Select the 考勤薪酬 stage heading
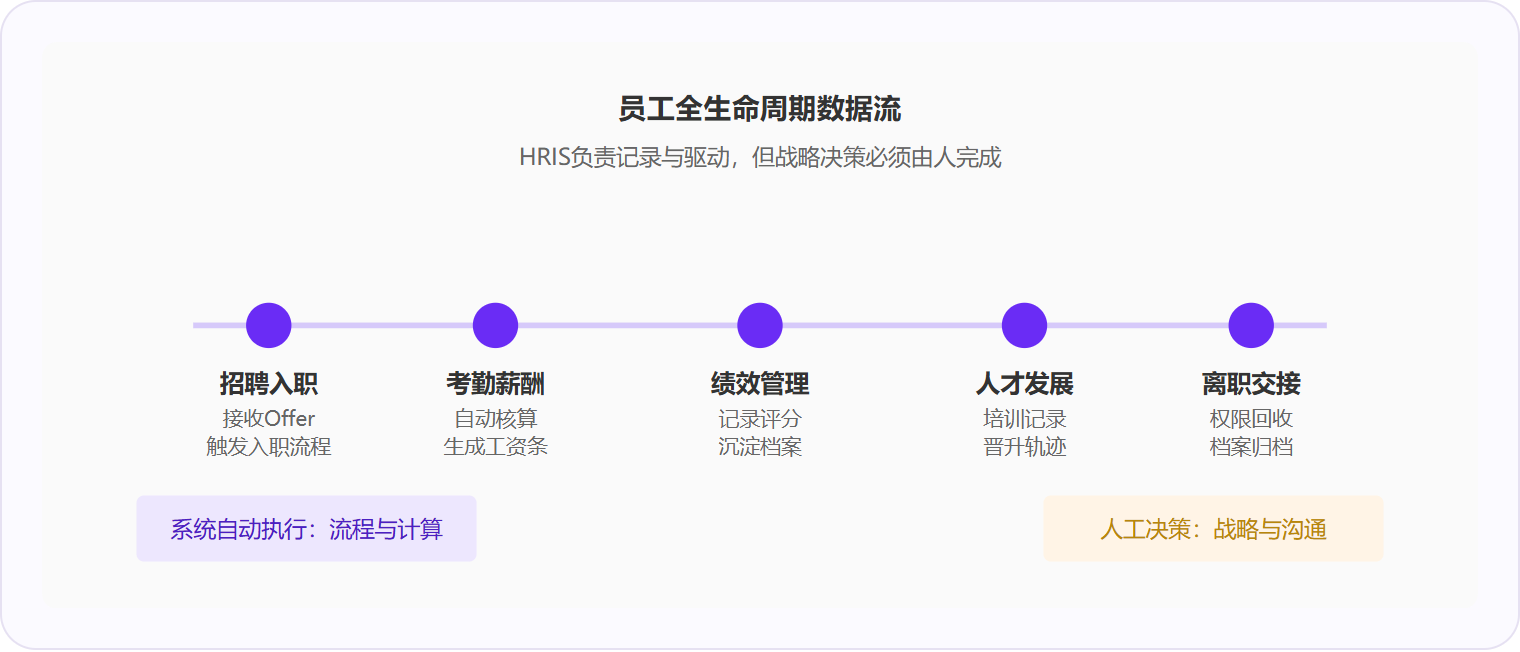Screen dimensions: 1520x652 [495, 383]
